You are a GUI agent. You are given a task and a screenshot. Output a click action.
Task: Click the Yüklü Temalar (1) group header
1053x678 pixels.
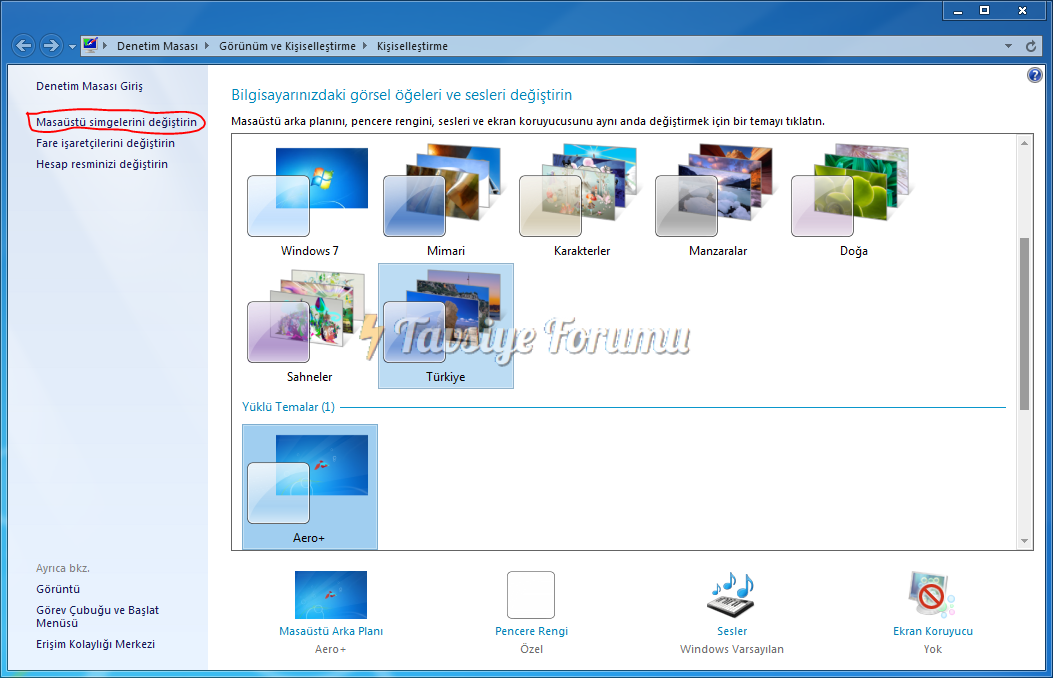point(288,407)
